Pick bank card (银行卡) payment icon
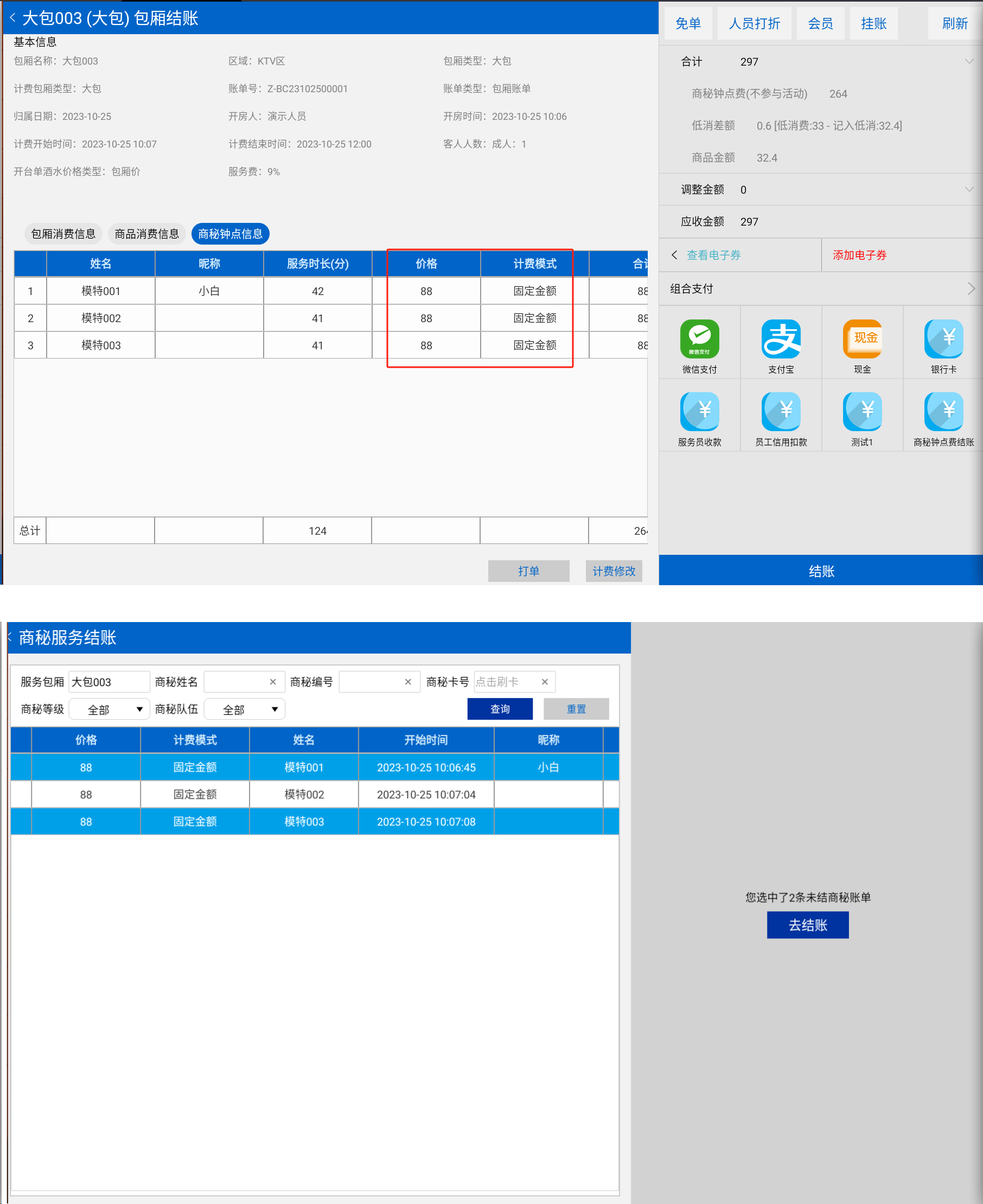The height and width of the screenshot is (1204, 983). pos(943,339)
